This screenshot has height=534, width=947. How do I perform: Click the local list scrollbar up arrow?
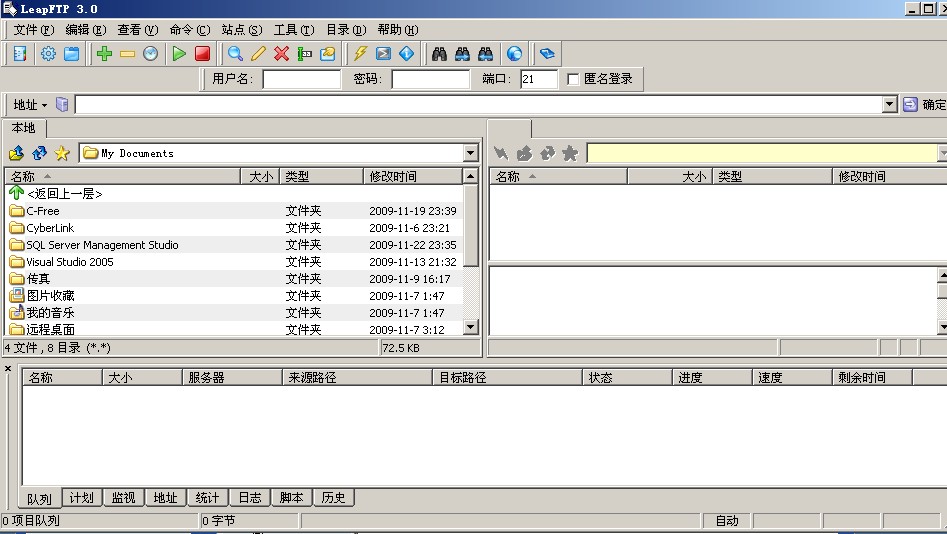point(470,176)
